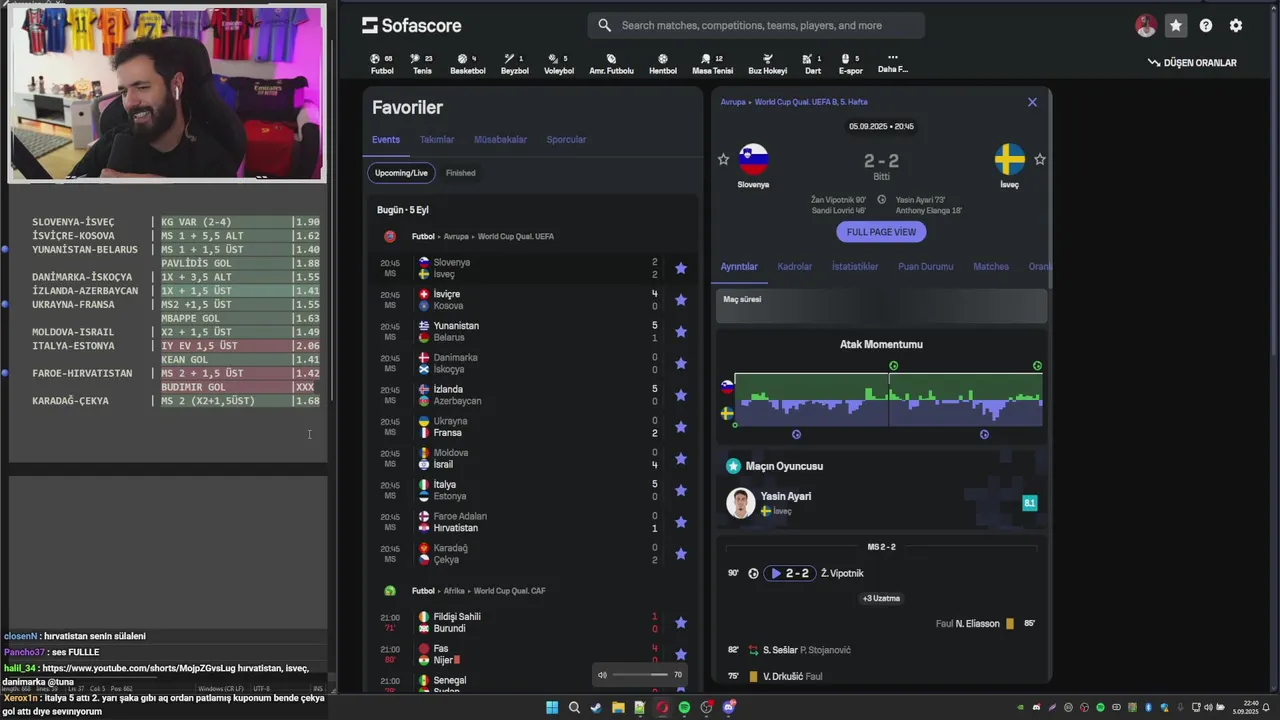Open the Amr. Futbolu category
The image size is (1280, 720).
pyautogui.click(x=611, y=64)
